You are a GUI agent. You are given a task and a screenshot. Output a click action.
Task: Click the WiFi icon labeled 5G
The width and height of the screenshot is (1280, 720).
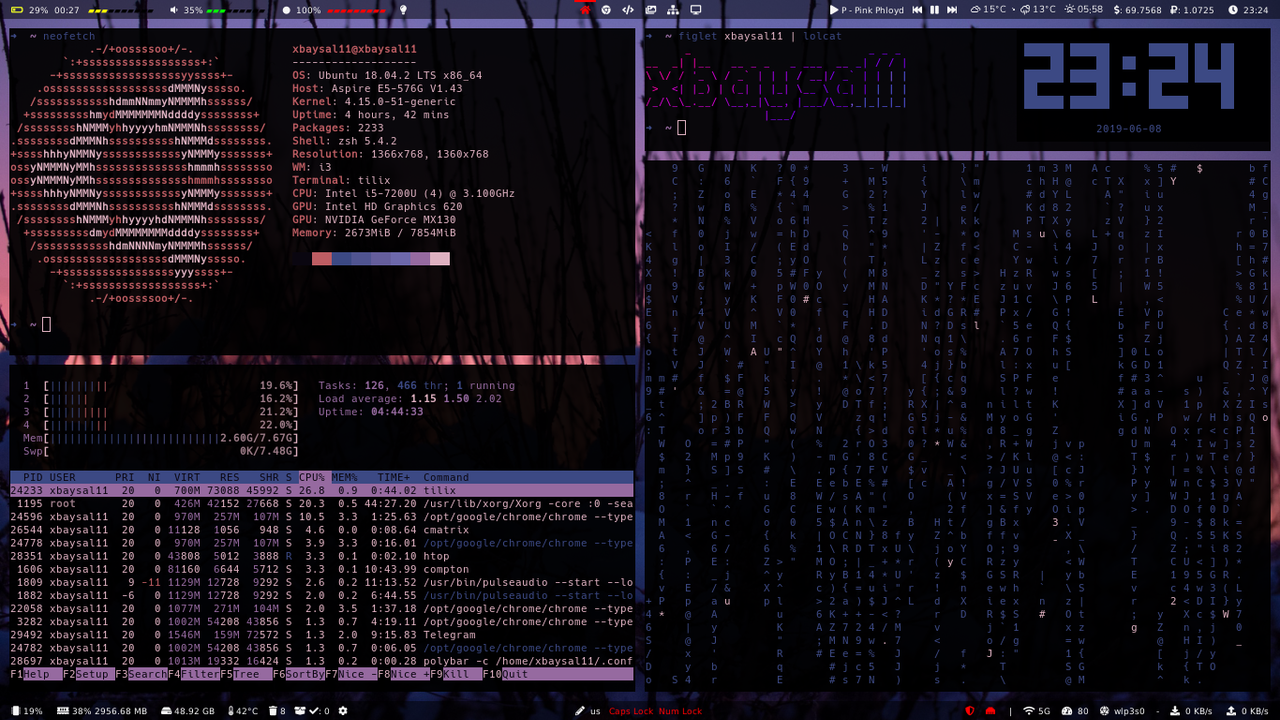(x=1029, y=711)
